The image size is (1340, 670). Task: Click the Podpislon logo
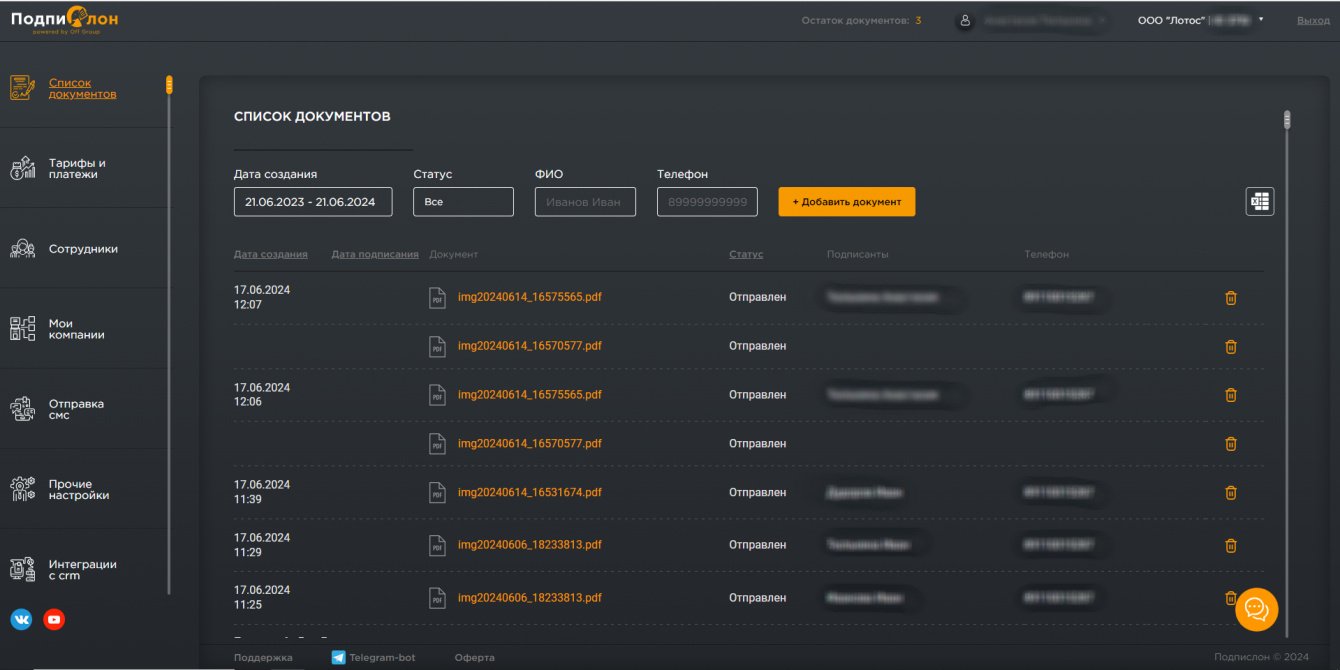pyautogui.click(x=64, y=20)
